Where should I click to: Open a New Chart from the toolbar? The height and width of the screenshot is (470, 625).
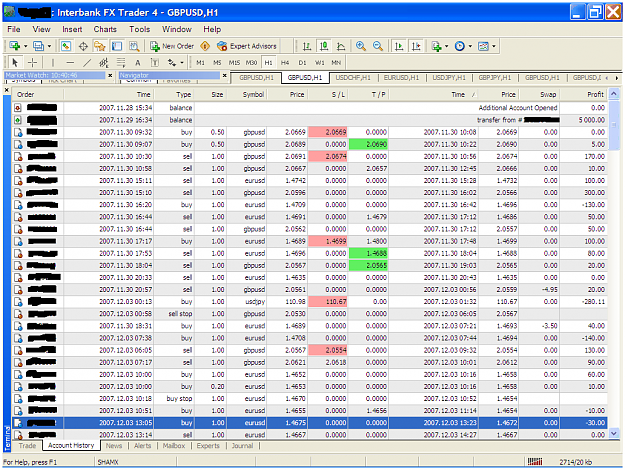(15, 46)
